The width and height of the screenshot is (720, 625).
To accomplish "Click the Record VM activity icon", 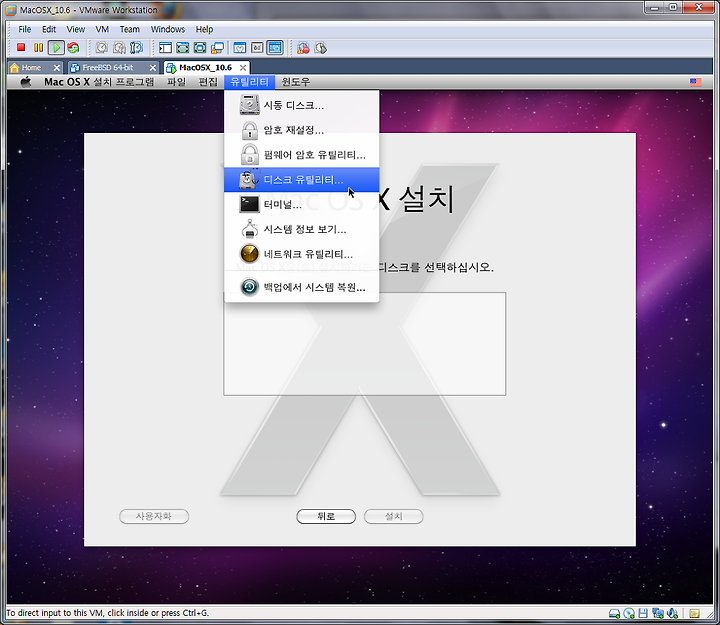I will point(303,47).
